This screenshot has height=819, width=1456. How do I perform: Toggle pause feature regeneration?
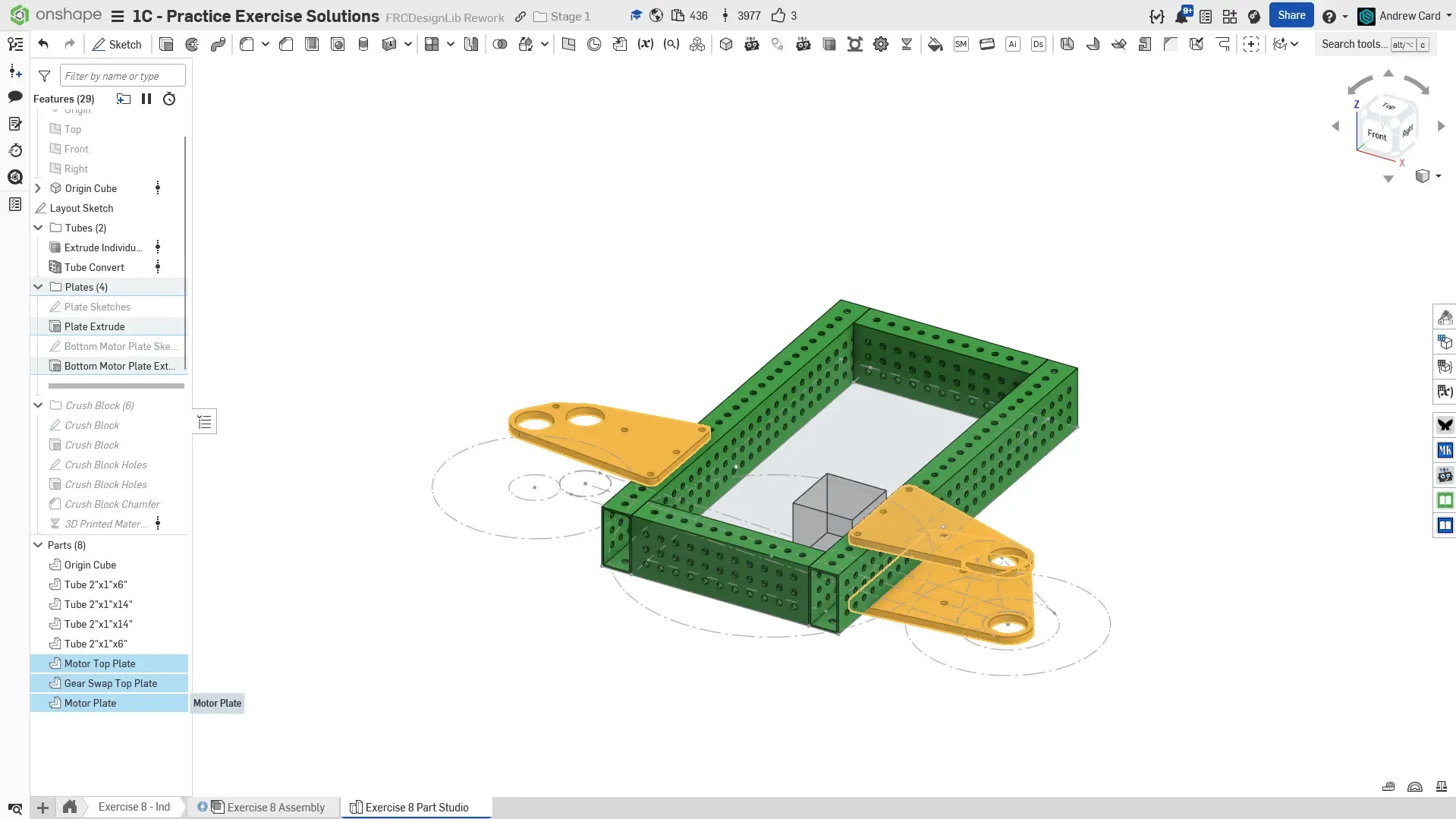(146, 99)
